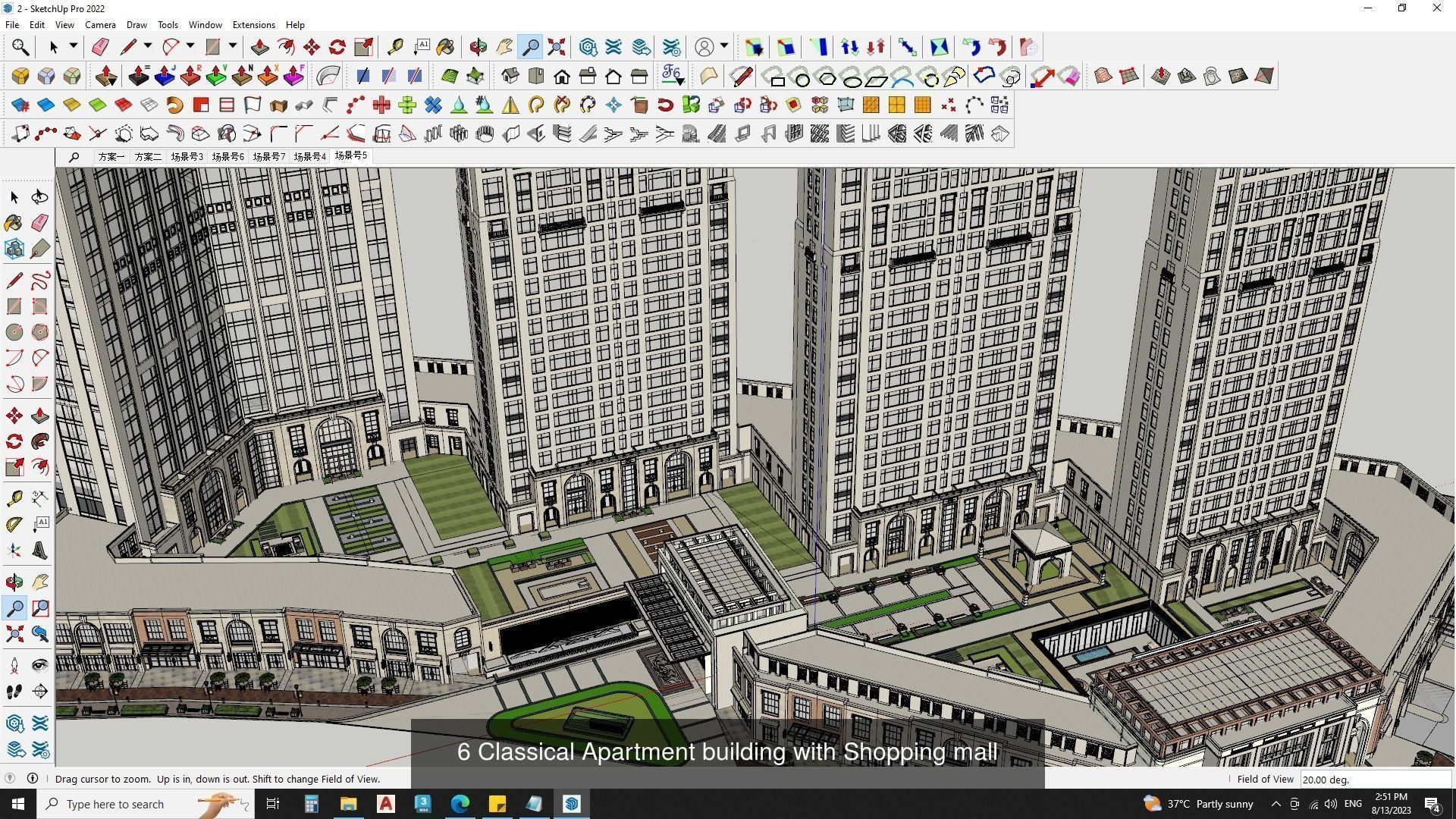The width and height of the screenshot is (1456, 819).
Task: Expand the Line tool dropdown arrow
Action: [x=148, y=46]
